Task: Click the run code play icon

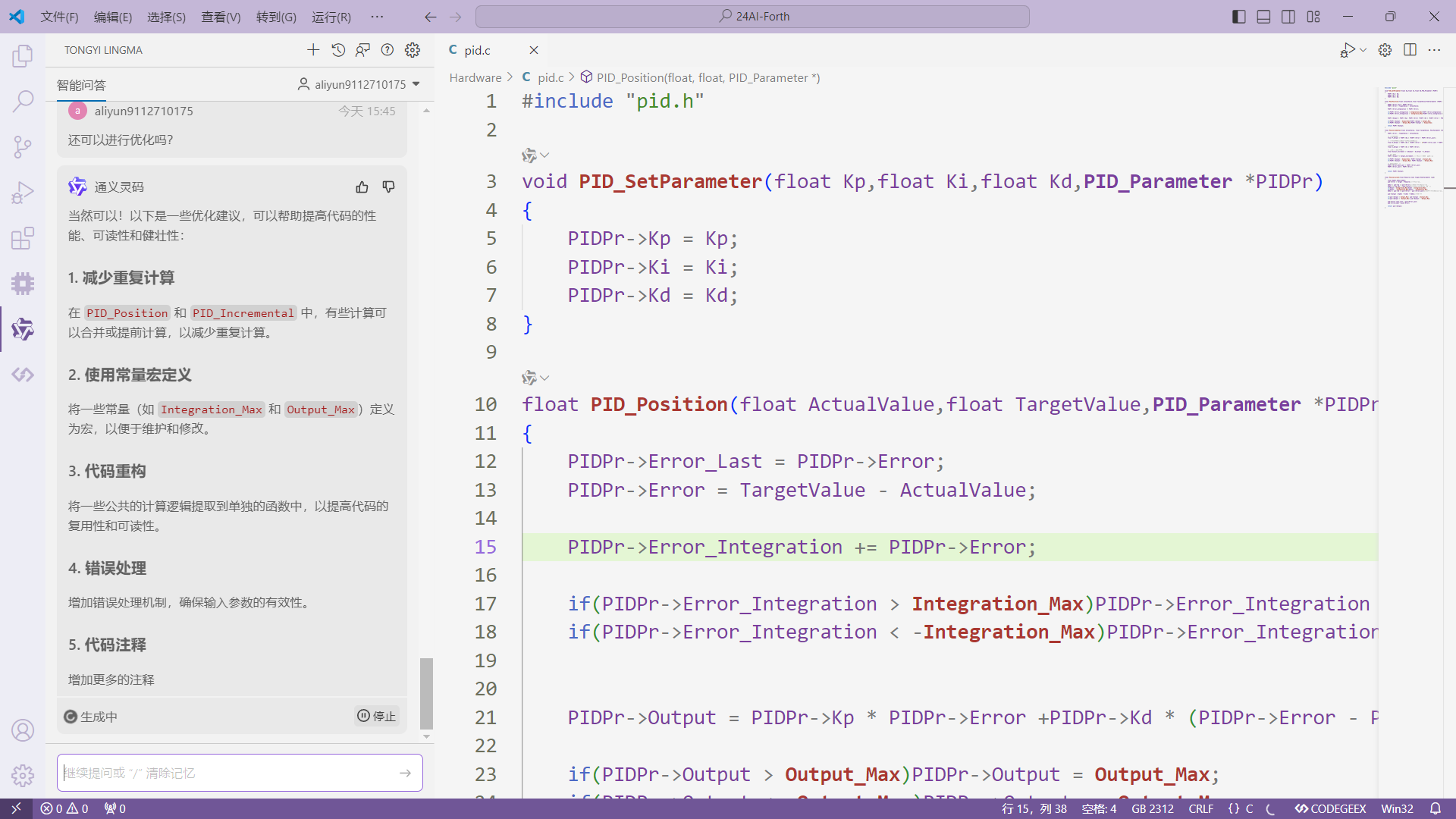Action: [x=1347, y=50]
